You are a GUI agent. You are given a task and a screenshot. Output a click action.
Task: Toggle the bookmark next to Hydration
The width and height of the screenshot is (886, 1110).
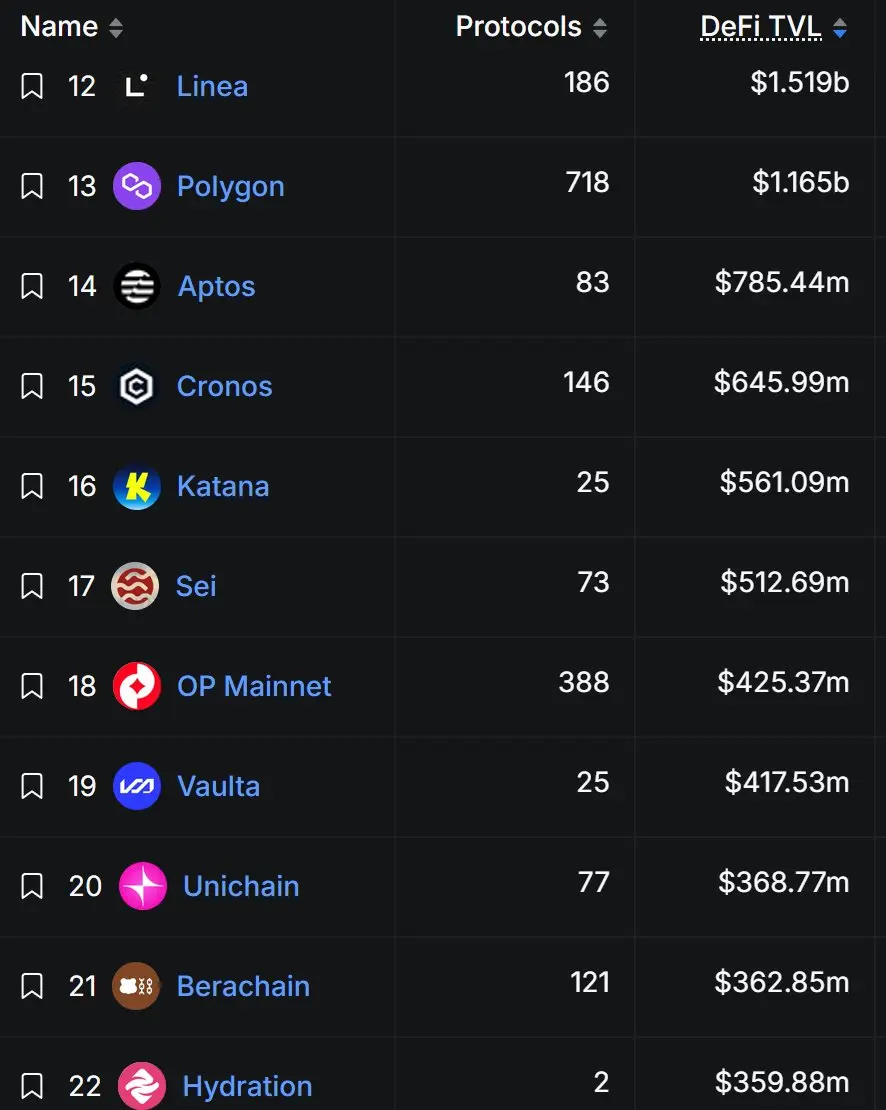point(32,1086)
